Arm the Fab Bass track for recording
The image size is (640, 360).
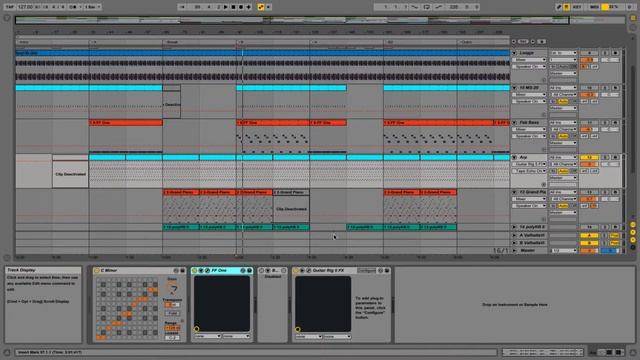pyautogui.click(x=615, y=122)
